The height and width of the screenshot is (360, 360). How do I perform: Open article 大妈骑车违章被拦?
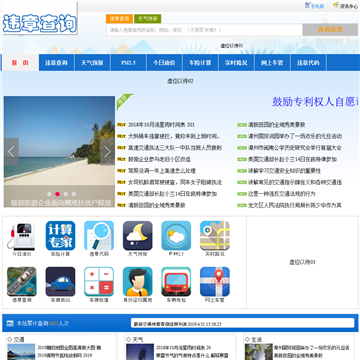tap(174, 136)
